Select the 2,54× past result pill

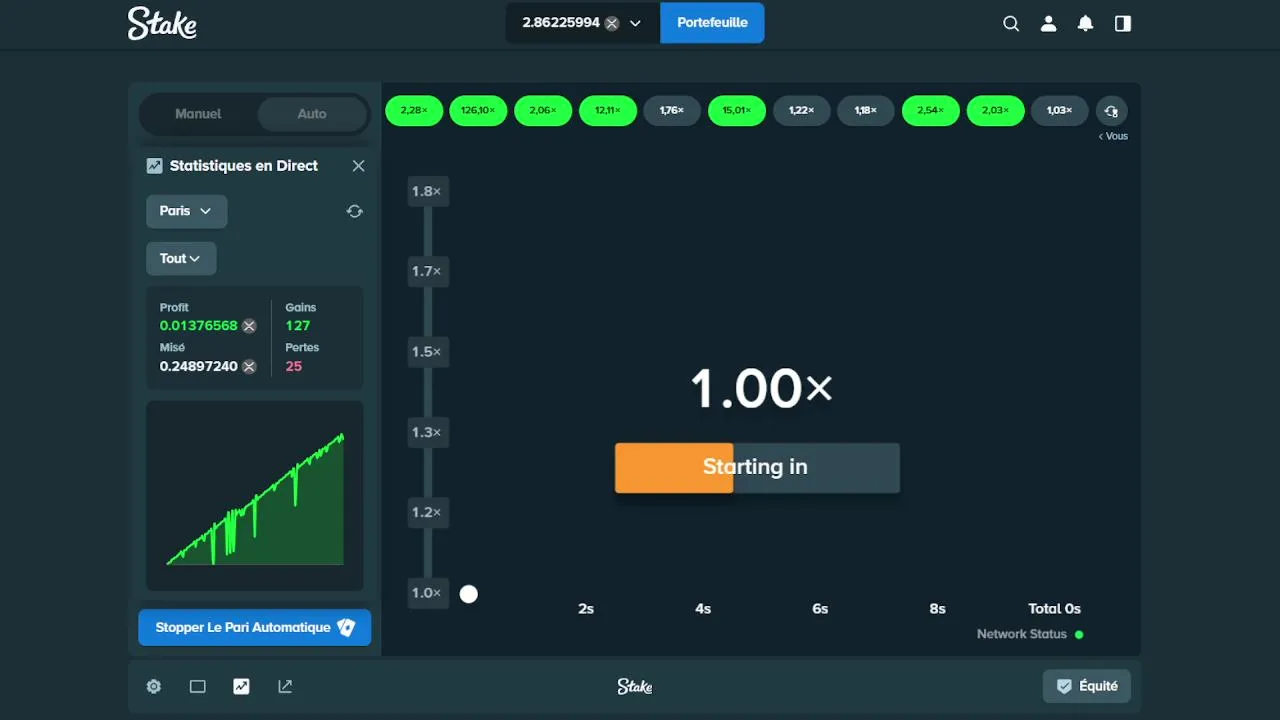coord(931,111)
